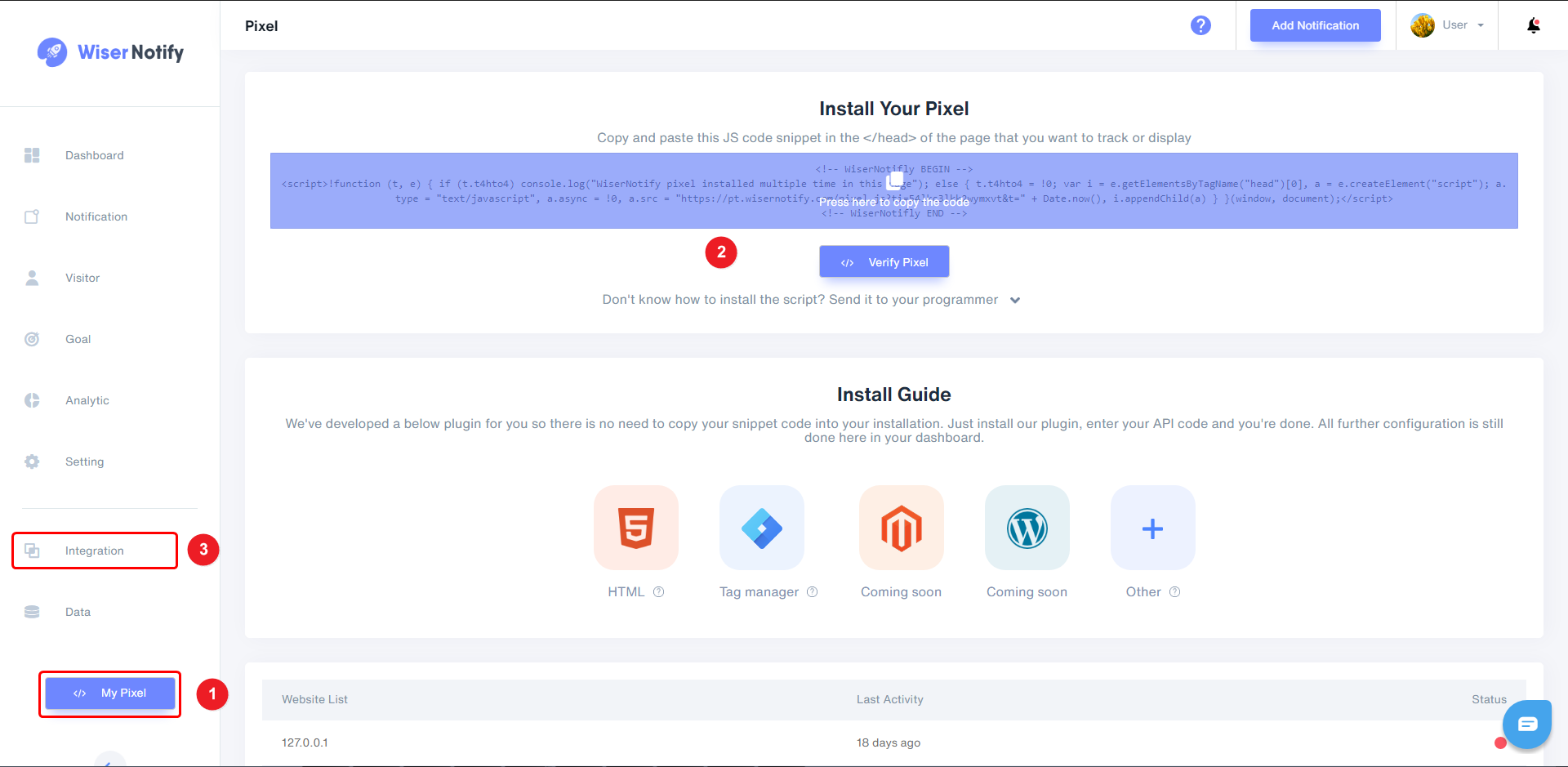Open the Dashboard grid icon

tap(32, 155)
